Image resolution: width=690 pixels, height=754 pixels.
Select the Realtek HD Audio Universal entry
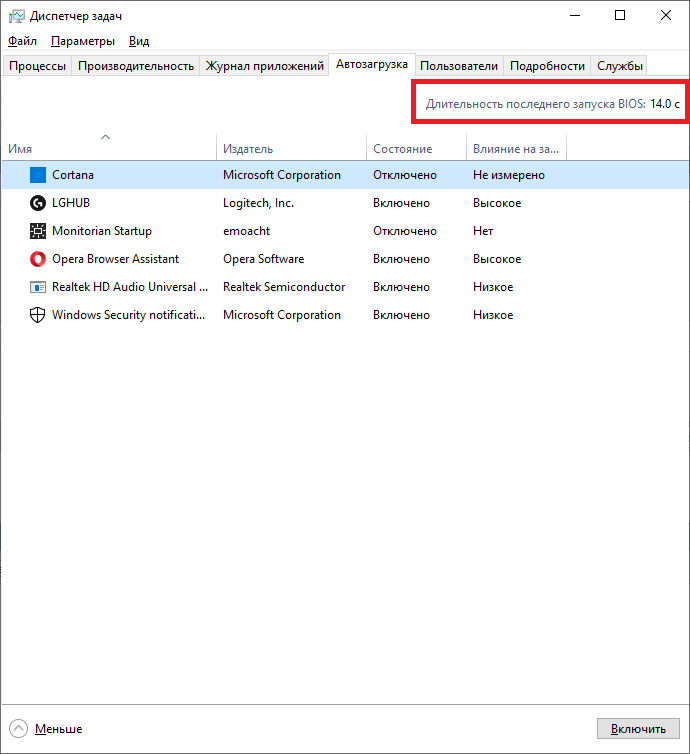click(130, 287)
